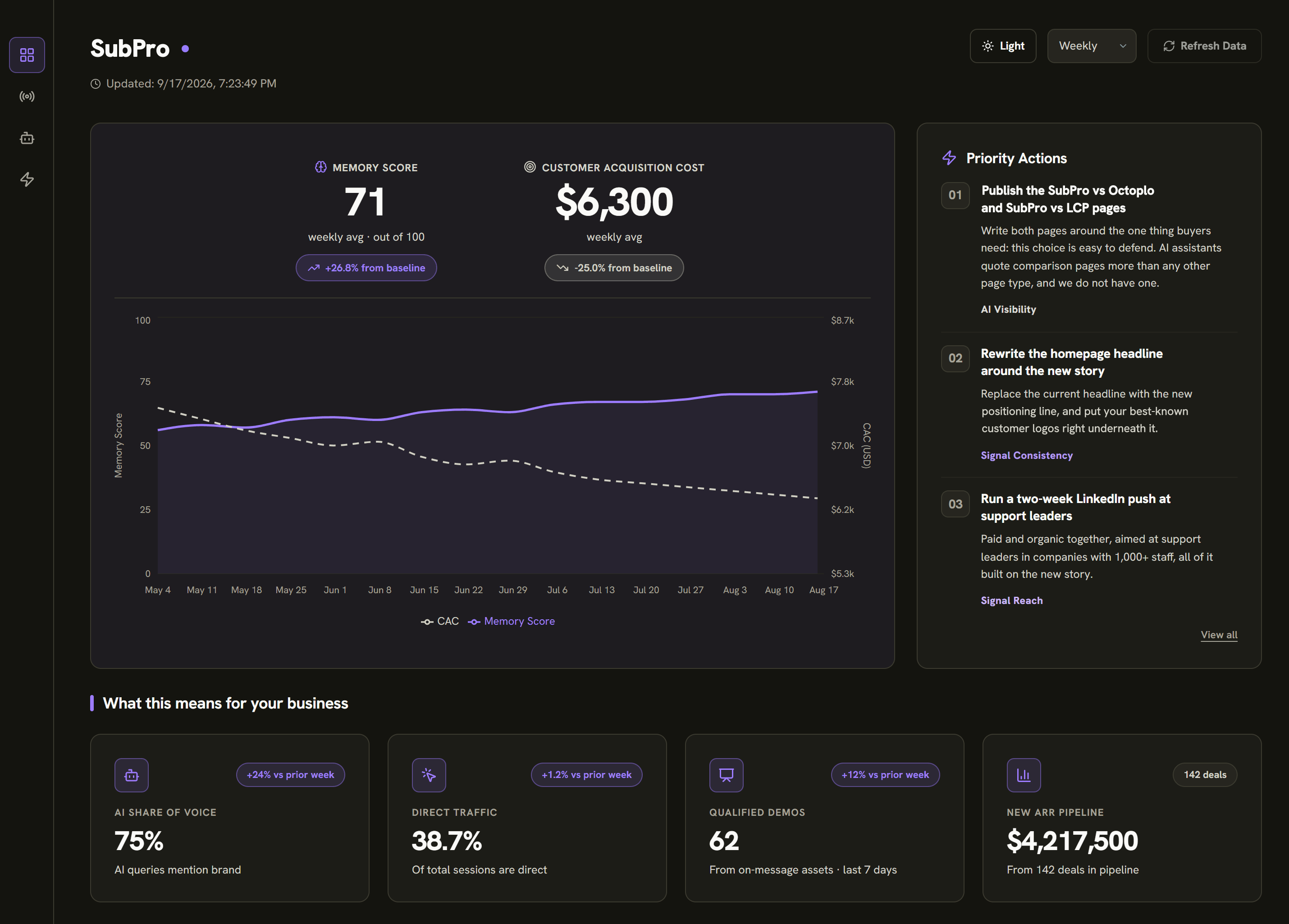Screen dimensions: 1289x924
Task: Click the +24% vs prior week badge
Action: (290, 774)
